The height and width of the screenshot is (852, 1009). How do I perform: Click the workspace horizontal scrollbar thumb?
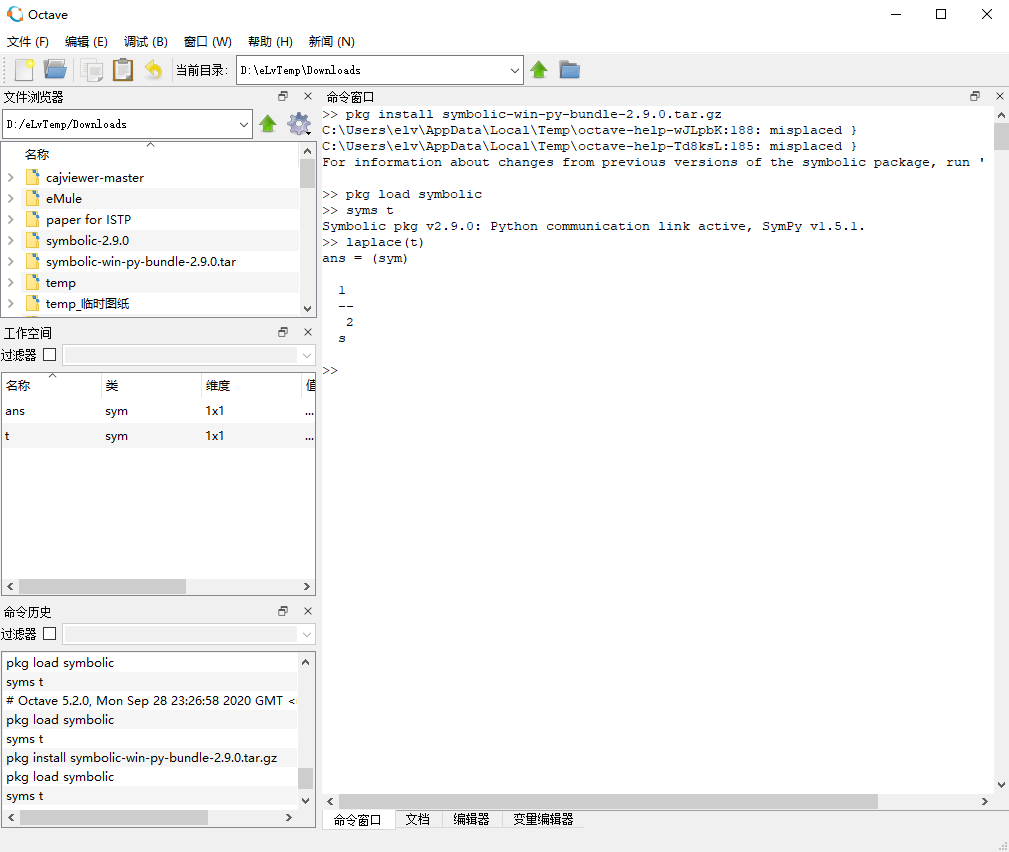(x=102, y=586)
